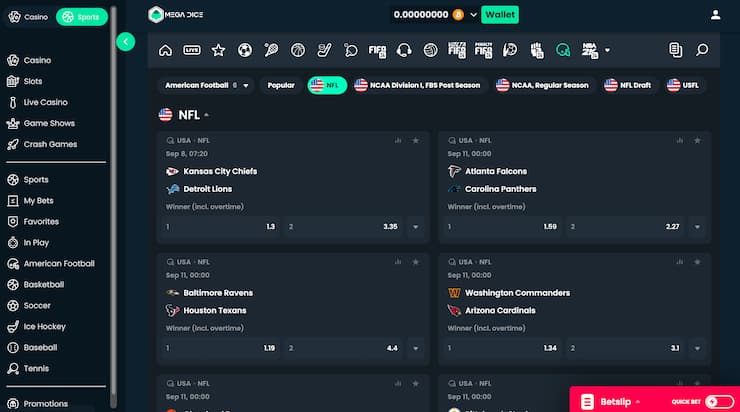The image size is (740, 412).
Task: Open Slots in the sidebar
Action: point(25,81)
